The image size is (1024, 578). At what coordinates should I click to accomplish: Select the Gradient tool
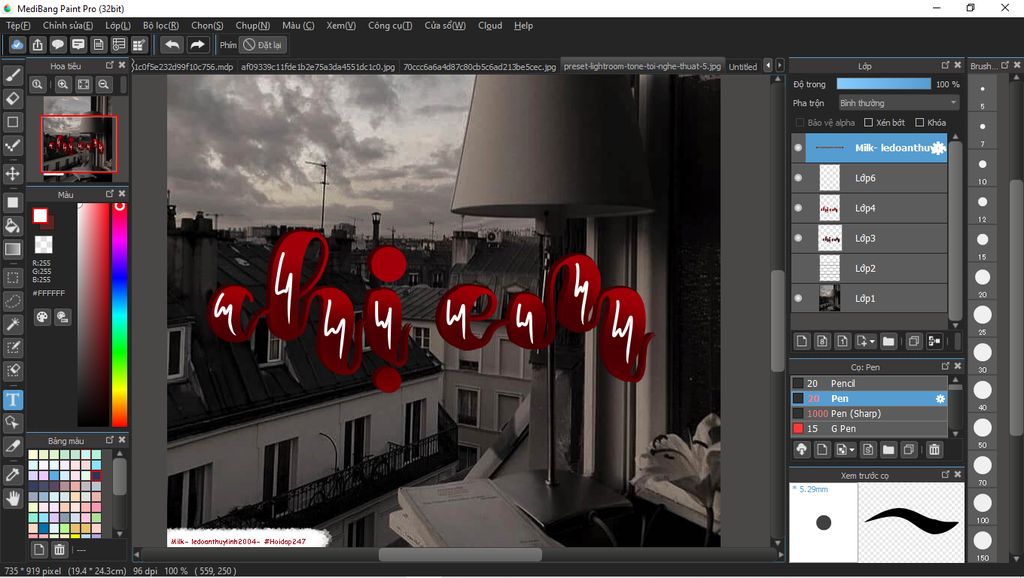coord(12,249)
